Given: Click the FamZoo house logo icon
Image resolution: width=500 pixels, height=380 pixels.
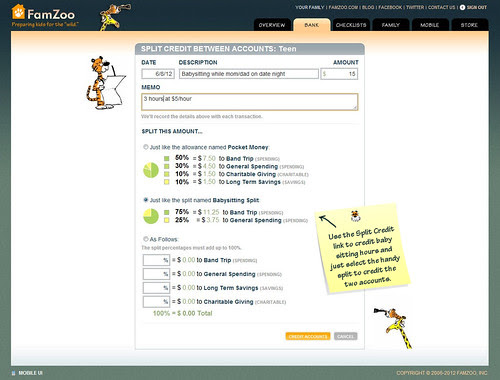Looking at the screenshot, I should pyautogui.click(x=18, y=12).
